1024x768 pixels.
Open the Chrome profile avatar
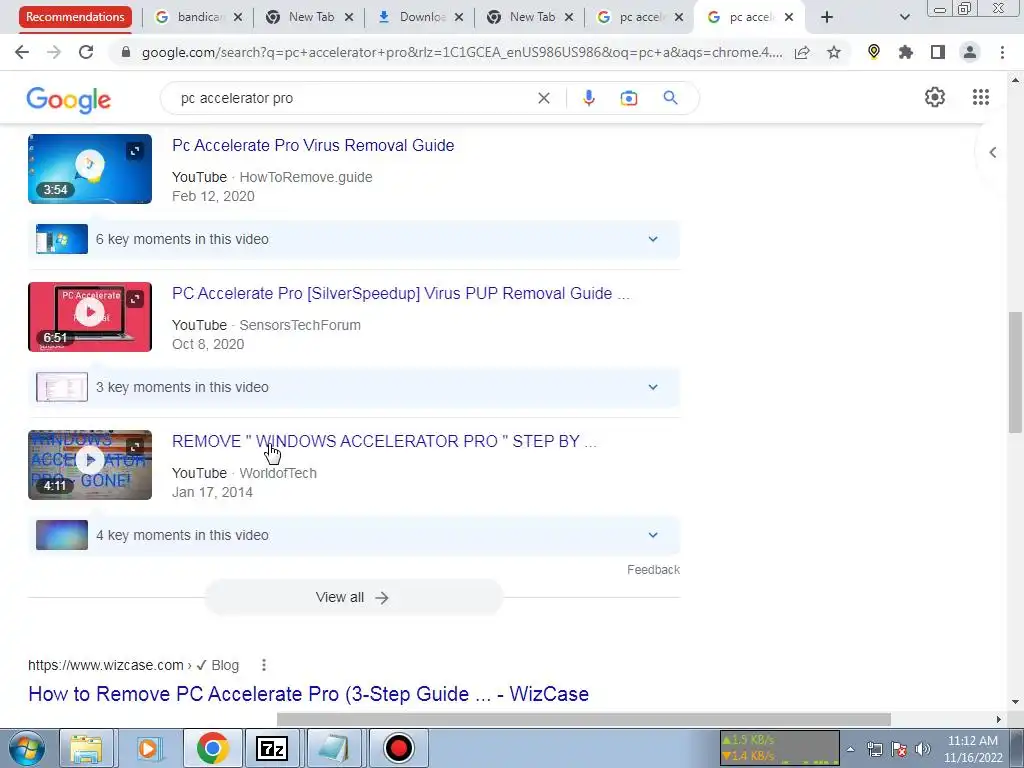(970, 52)
